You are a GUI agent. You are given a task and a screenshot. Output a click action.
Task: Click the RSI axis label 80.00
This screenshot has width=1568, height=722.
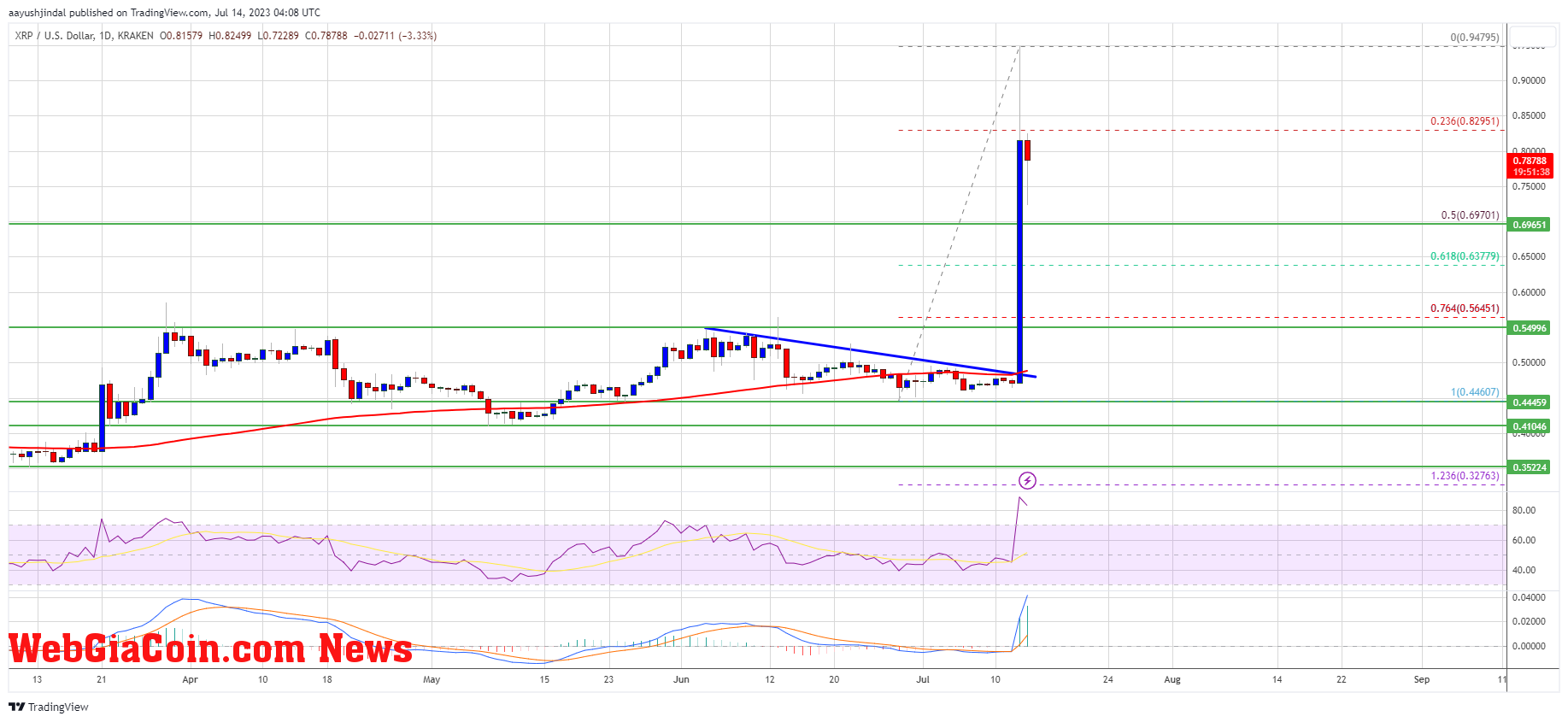tap(1524, 510)
